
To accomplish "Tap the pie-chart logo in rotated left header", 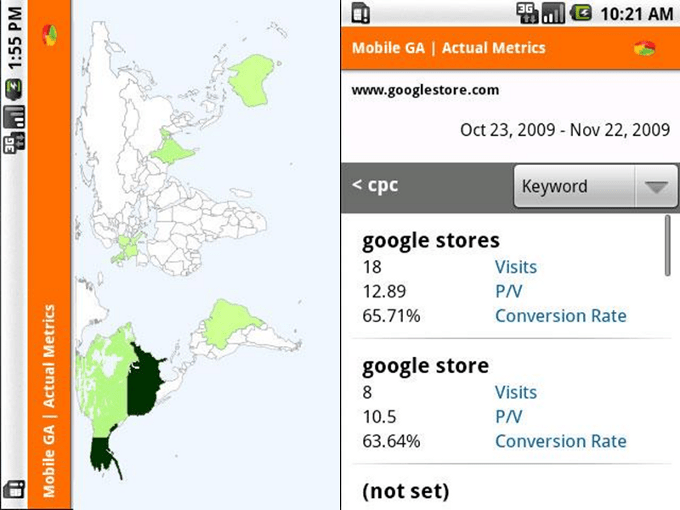I will [x=50, y=36].
